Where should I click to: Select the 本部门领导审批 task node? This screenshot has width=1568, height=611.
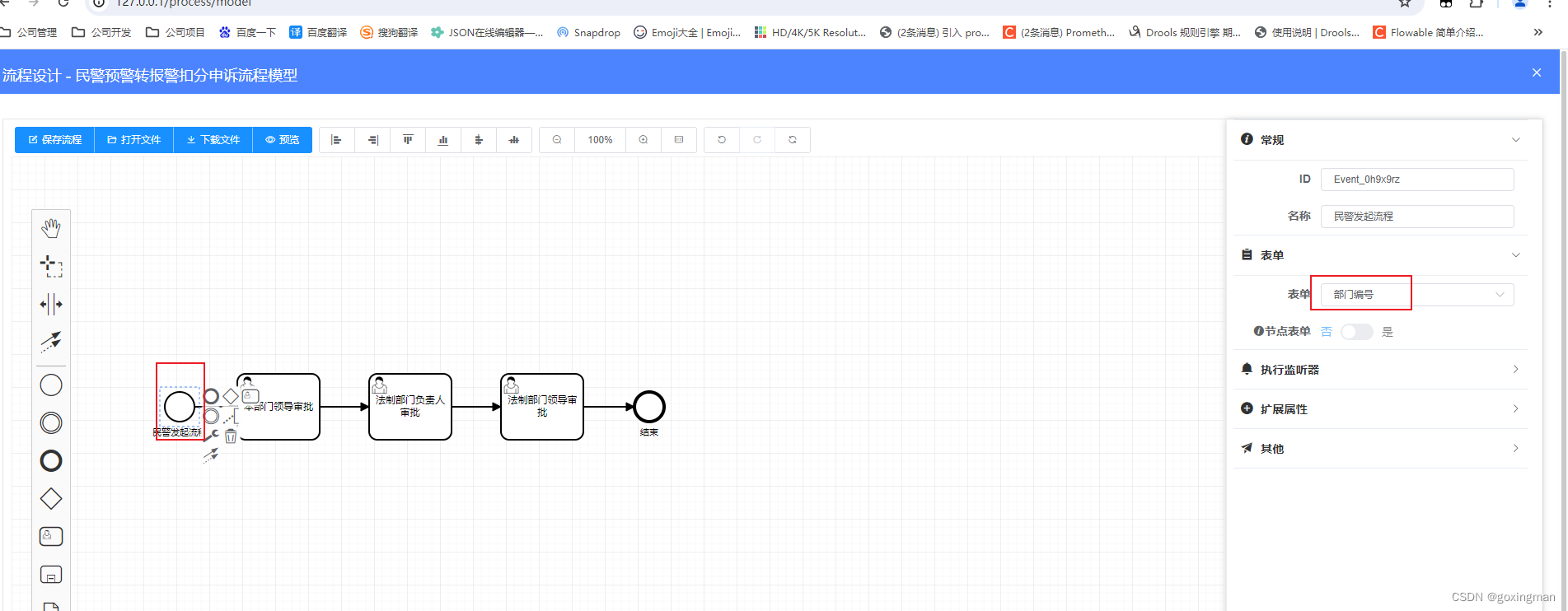[278, 407]
